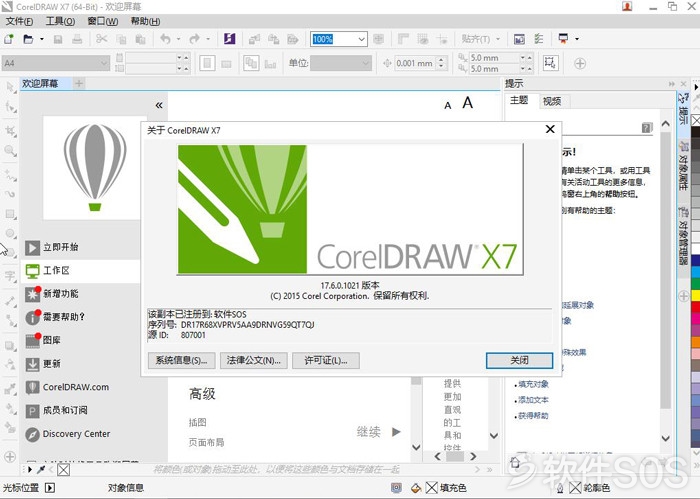Expand the Open folder dropdown arrow
700x499 pixels.
[42, 39]
